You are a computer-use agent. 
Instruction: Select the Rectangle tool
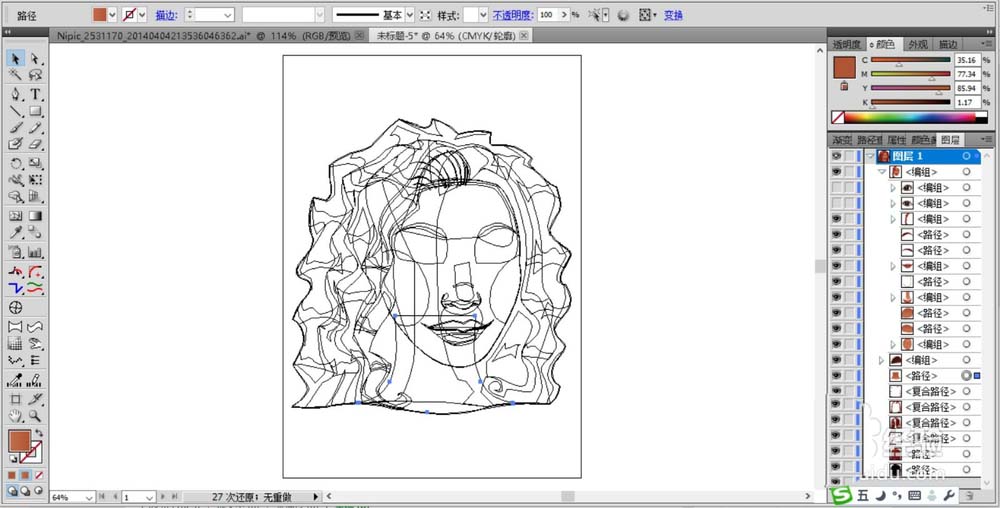click(x=36, y=112)
